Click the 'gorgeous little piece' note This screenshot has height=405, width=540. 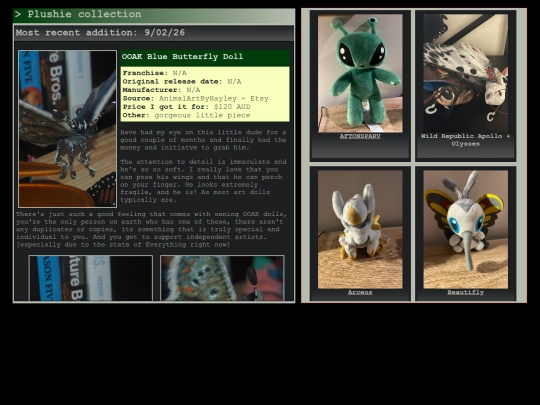click(202, 115)
